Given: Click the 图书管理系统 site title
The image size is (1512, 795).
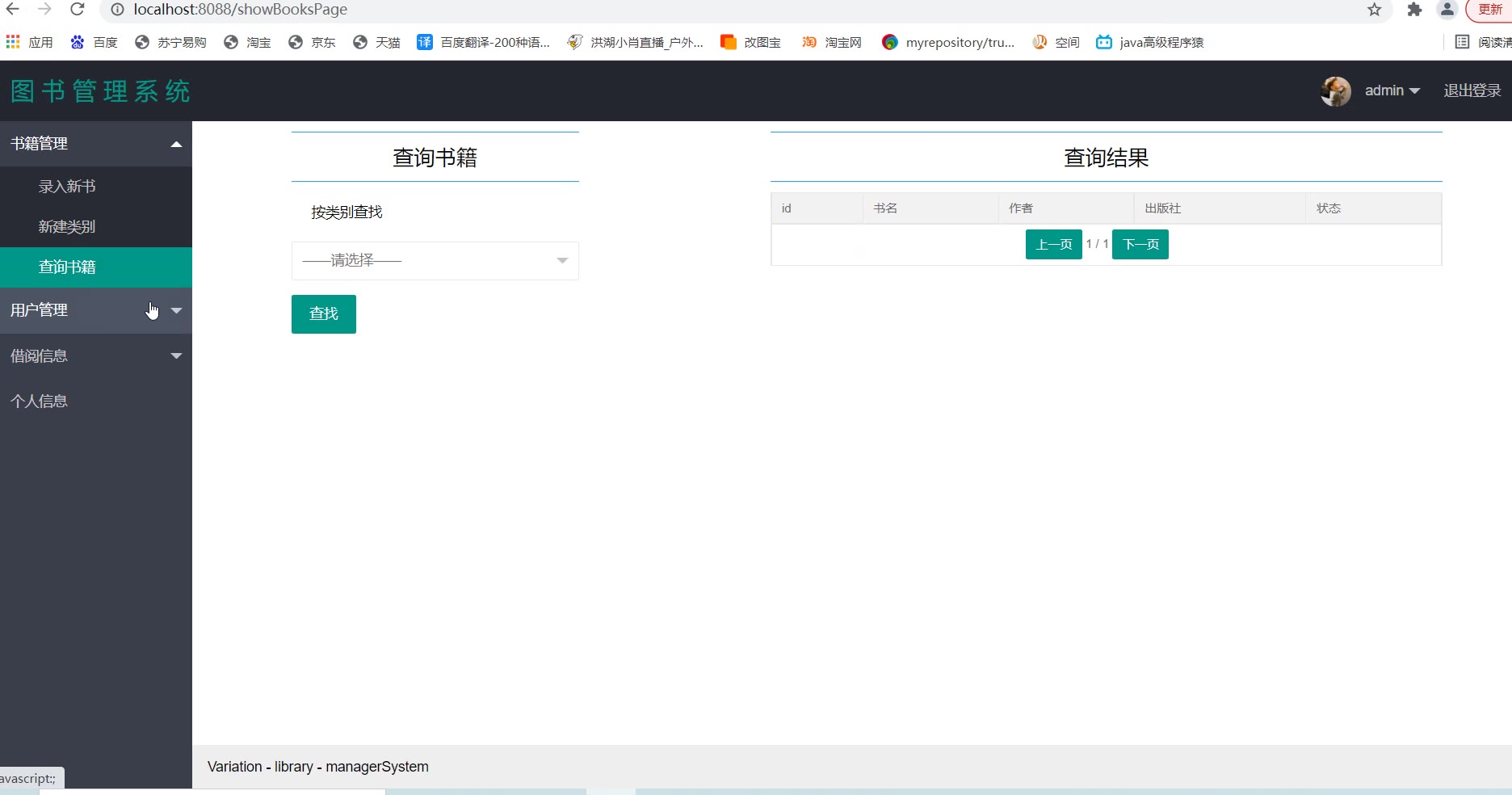Looking at the screenshot, I should coord(101,91).
